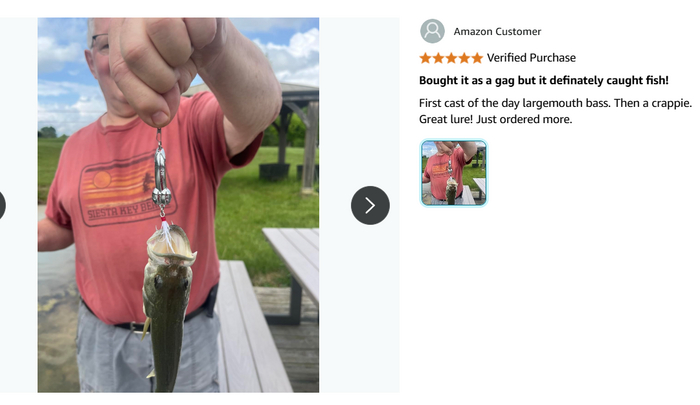Go to the next review photo arrow
Screen dimensions: 700x405
pyautogui.click(x=370, y=205)
